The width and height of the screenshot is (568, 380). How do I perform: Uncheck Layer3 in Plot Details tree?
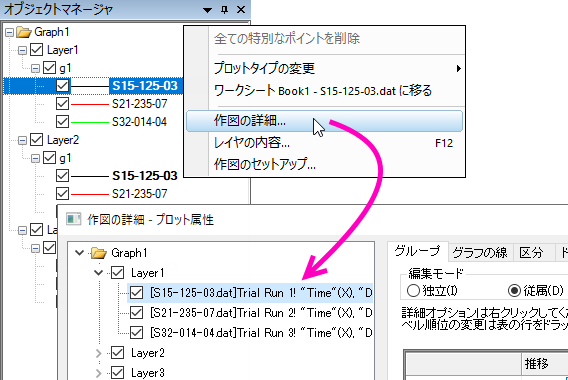click(118, 373)
